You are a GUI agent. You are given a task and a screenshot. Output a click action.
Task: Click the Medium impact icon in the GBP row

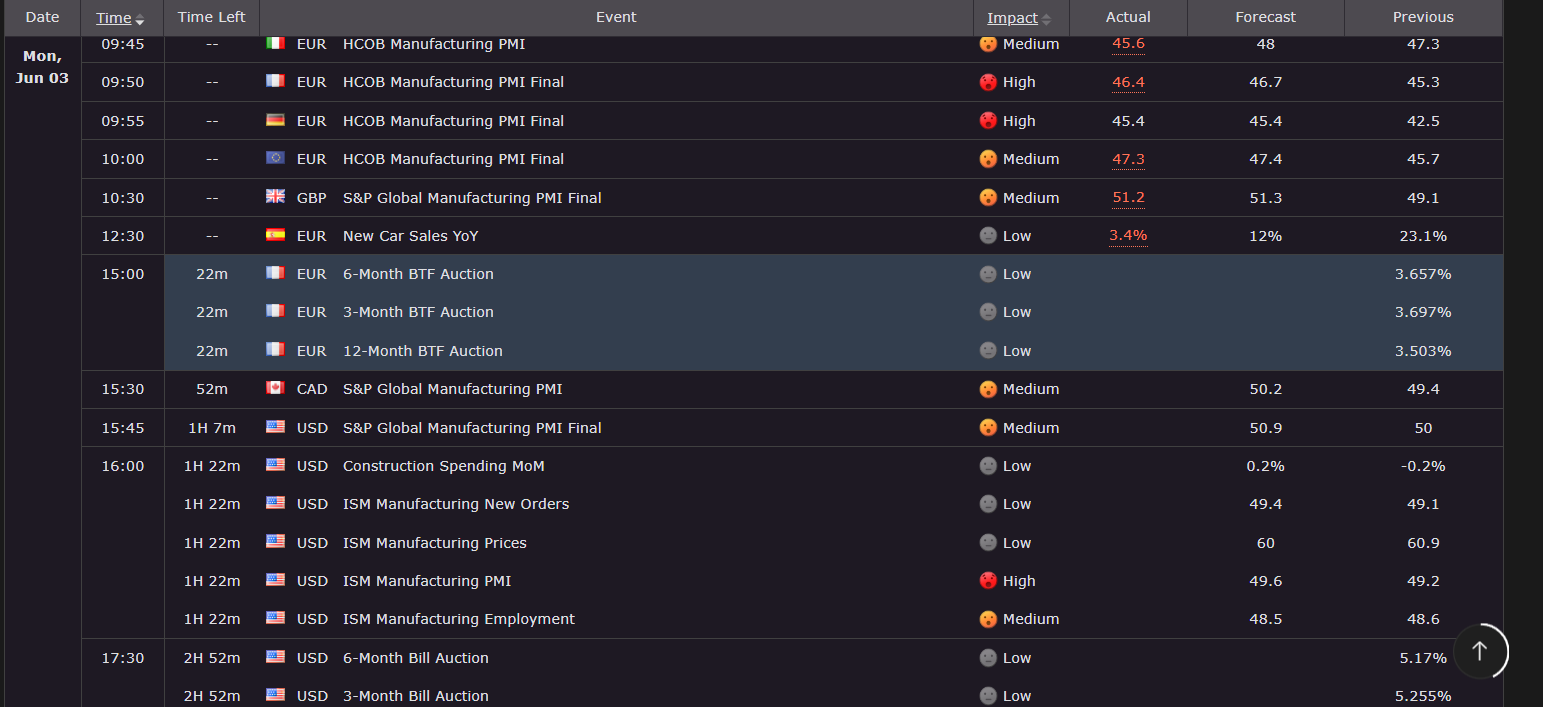(x=988, y=197)
